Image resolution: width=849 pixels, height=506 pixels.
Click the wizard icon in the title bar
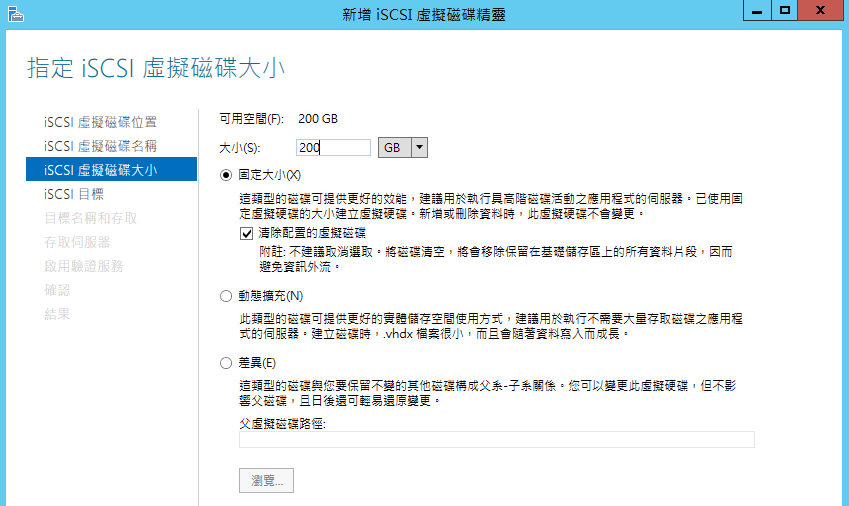tap(11, 12)
